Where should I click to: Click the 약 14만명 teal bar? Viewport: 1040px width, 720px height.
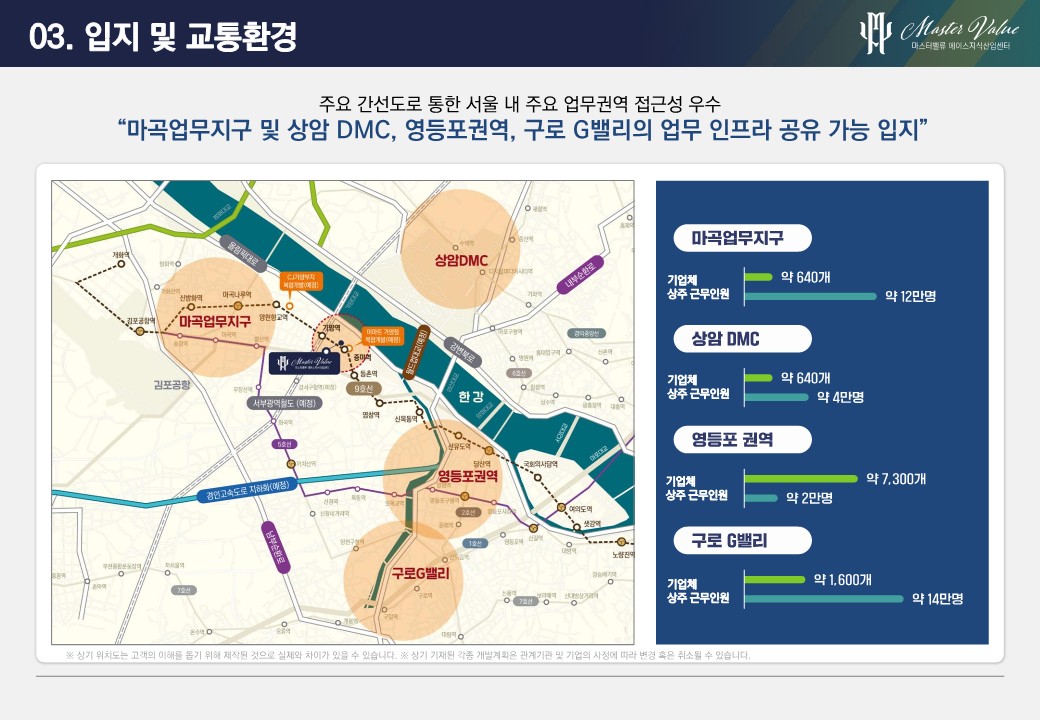(823, 599)
